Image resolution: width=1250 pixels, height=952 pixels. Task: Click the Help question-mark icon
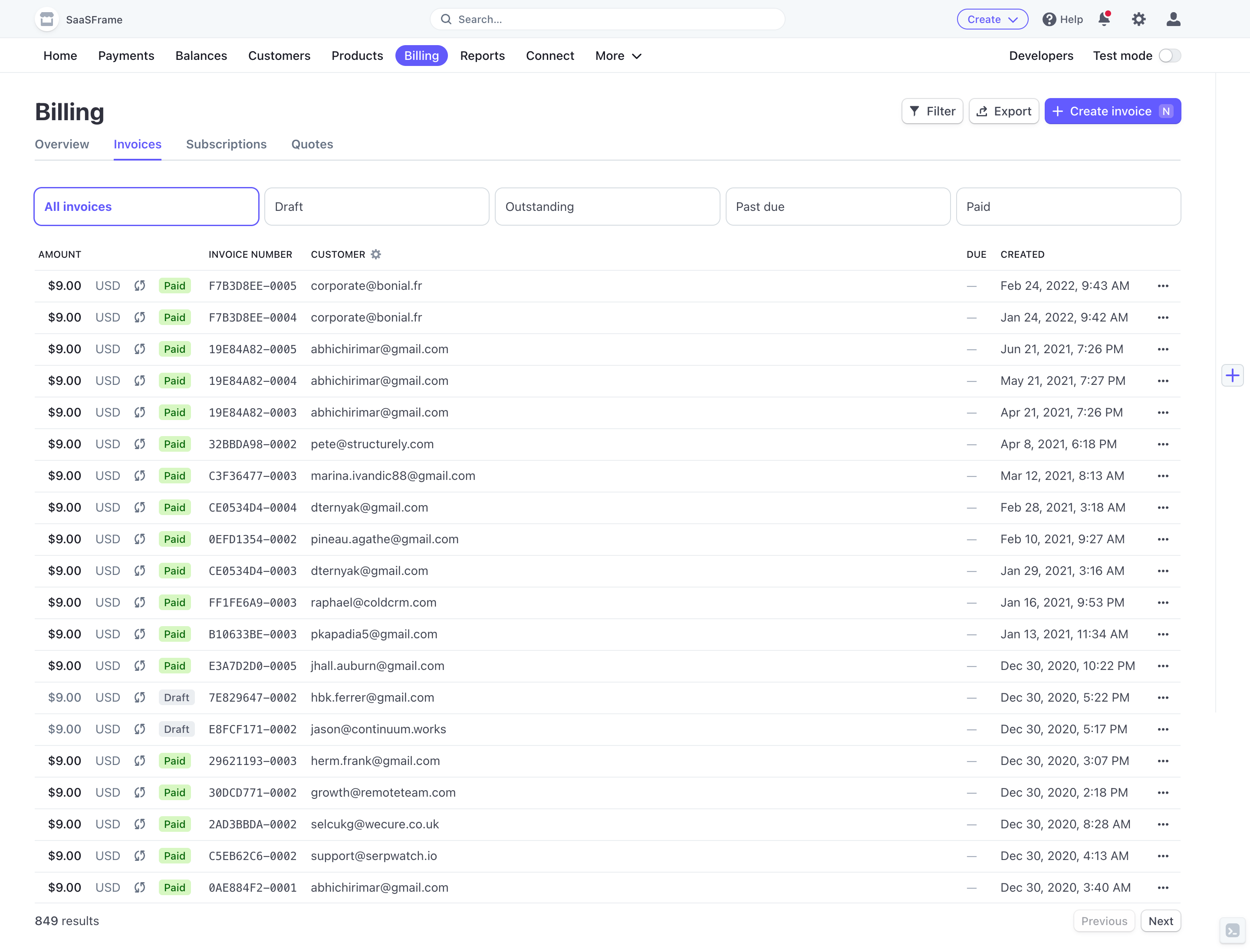click(1049, 19)
